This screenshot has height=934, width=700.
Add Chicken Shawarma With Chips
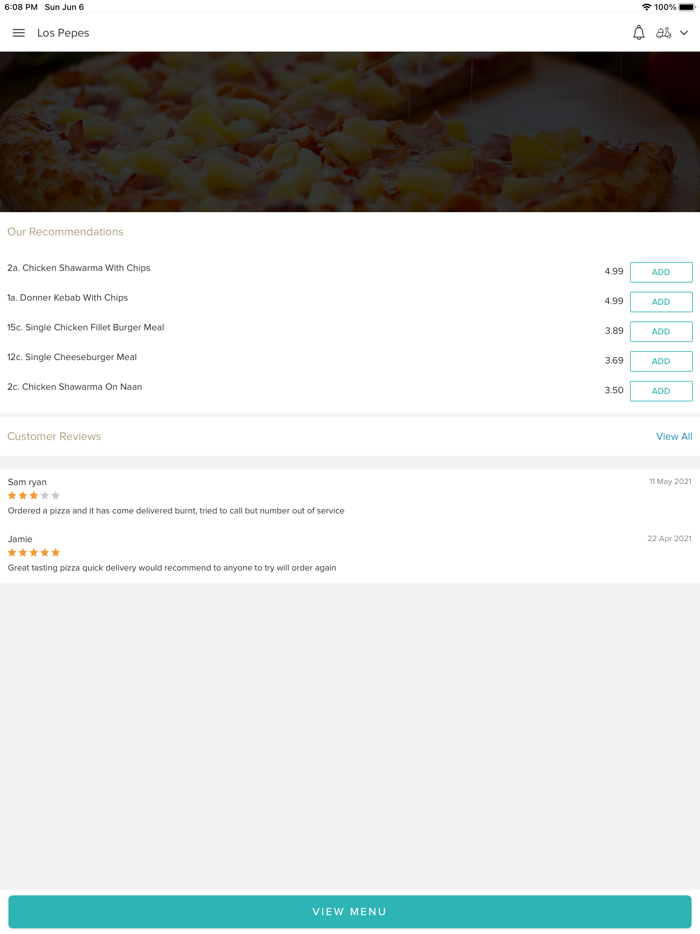(661, 272)
